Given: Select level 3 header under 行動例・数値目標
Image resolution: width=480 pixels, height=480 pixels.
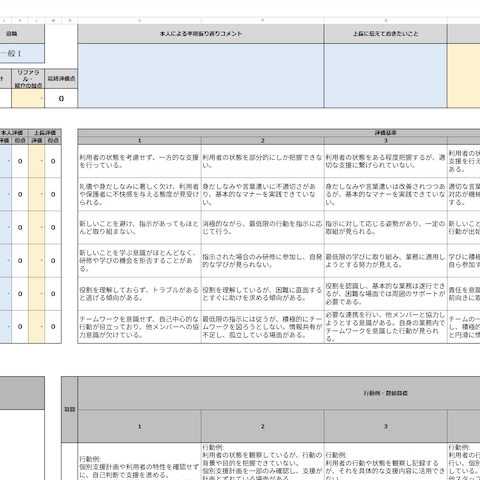Looking at the screenshot, I should tap(385, 426).
